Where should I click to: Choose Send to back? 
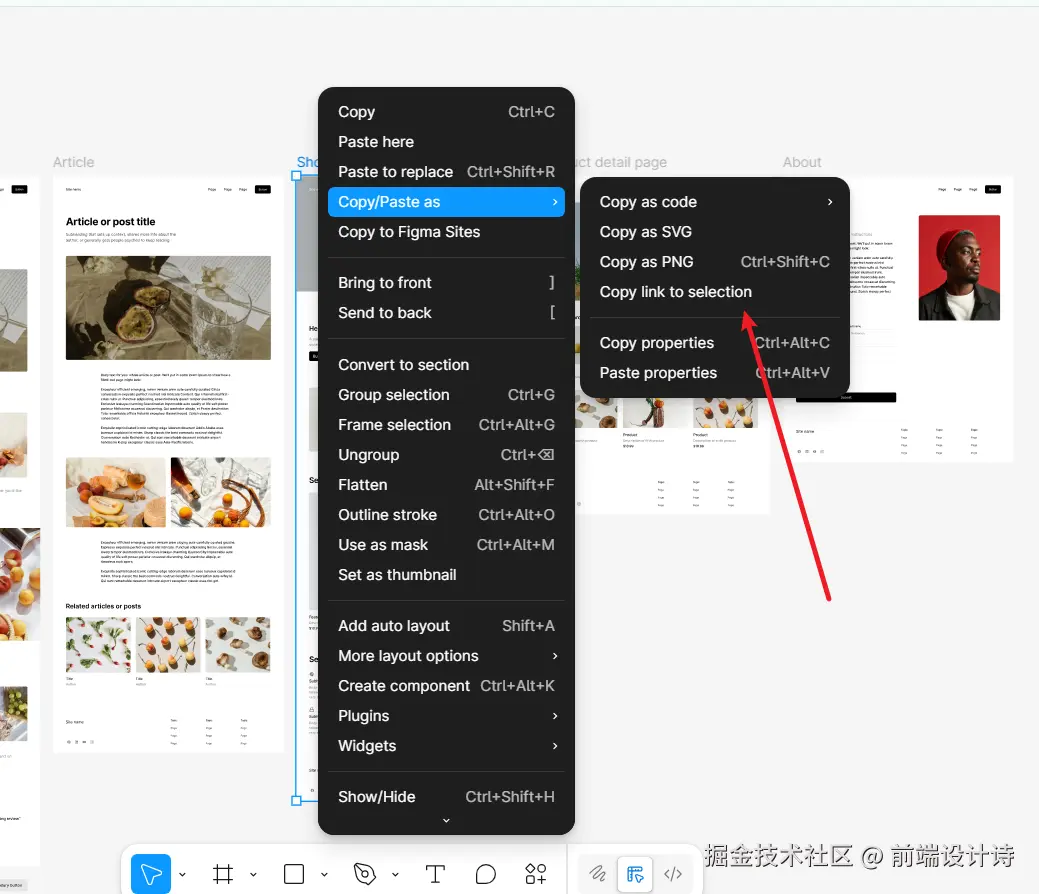click(446, 313)
